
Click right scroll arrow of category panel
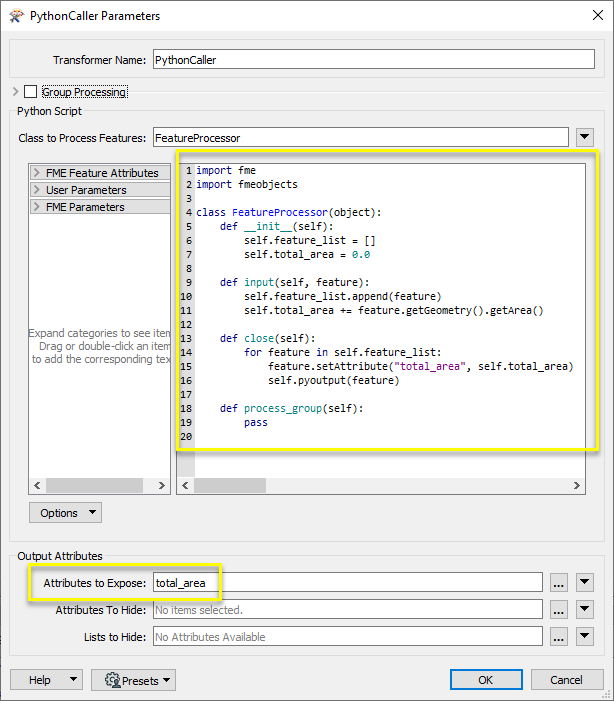tap(161, 486)
